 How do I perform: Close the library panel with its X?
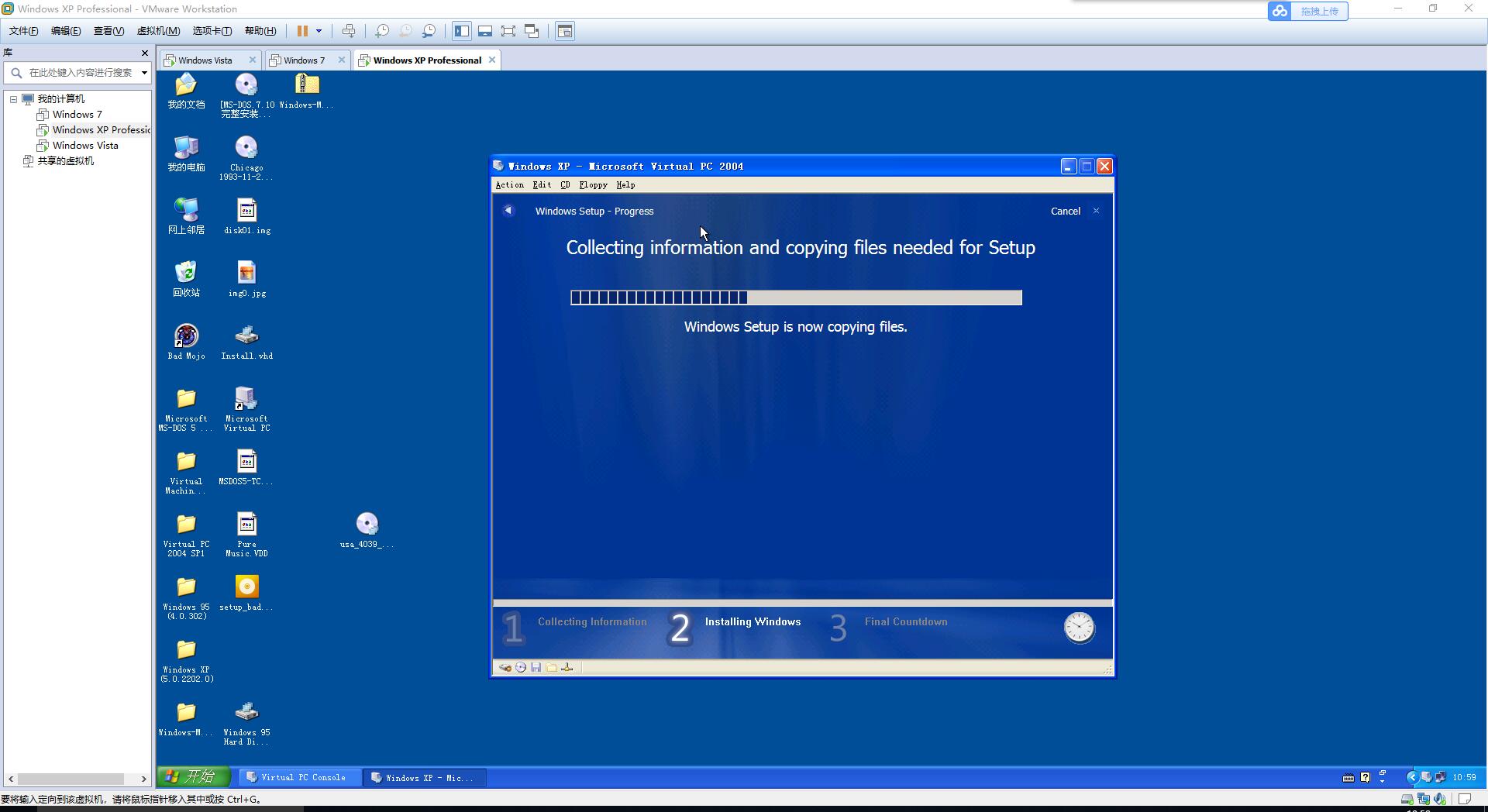point(144,53)
